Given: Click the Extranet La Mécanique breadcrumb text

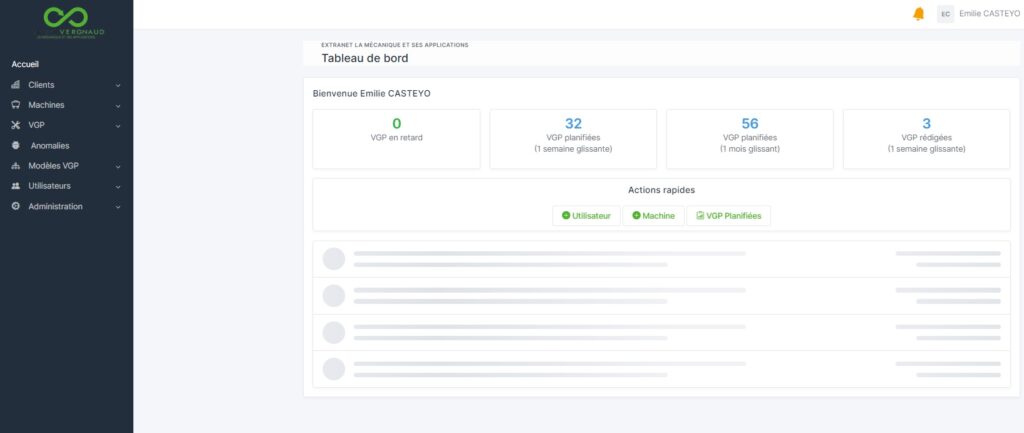Looking at the screenshot, I should tap(394, 45).
